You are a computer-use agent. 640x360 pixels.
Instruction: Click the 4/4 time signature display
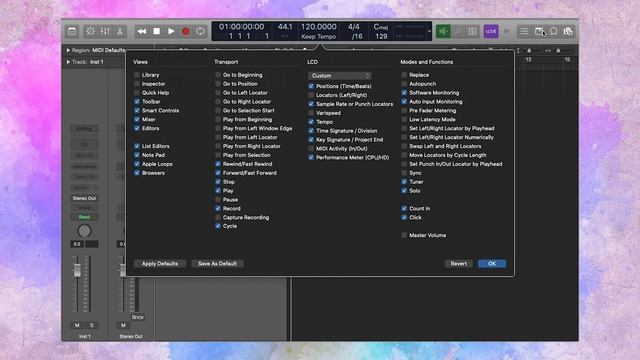(353, 27)
